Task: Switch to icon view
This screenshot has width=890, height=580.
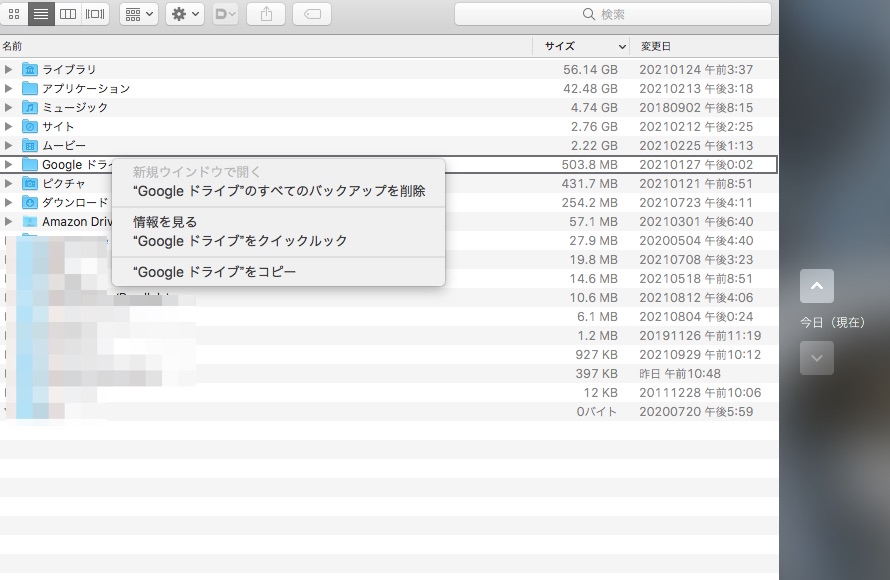Action: click(x=14, y=14)
